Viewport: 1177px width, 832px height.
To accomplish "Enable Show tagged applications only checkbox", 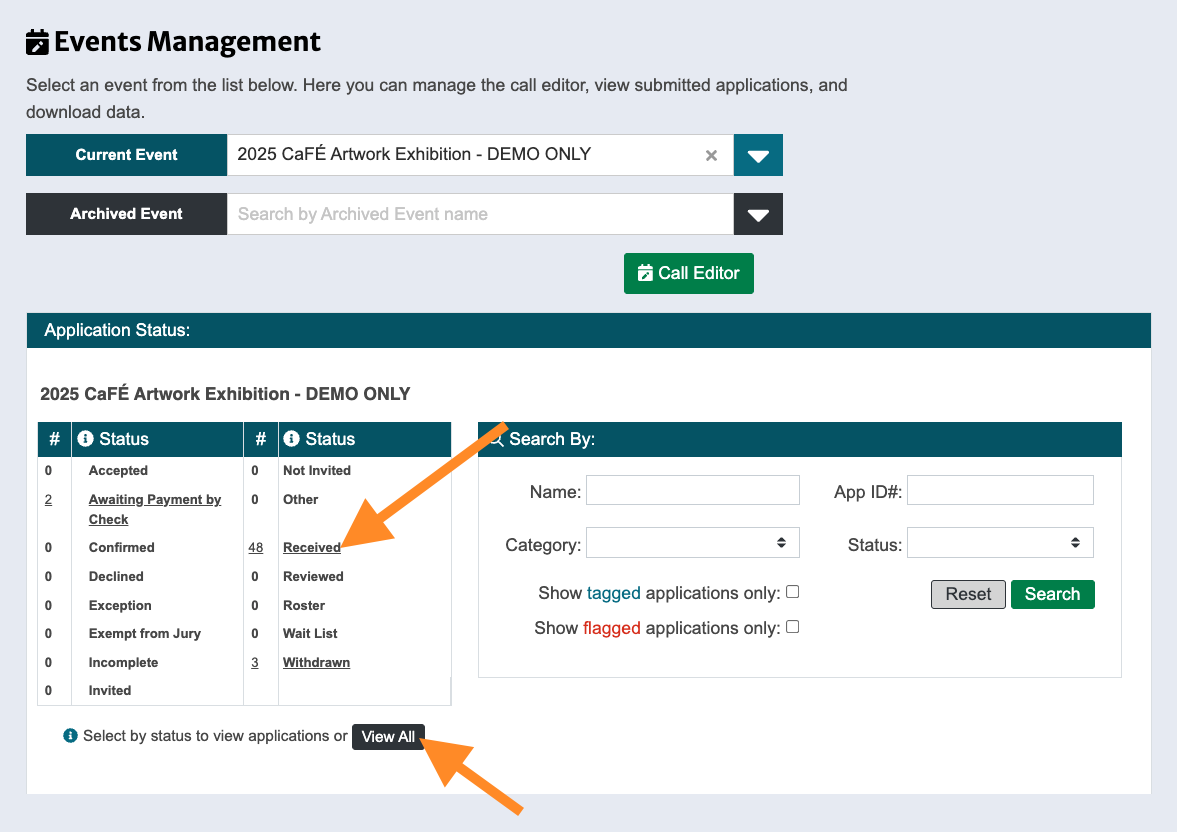I will pos(793,592).
